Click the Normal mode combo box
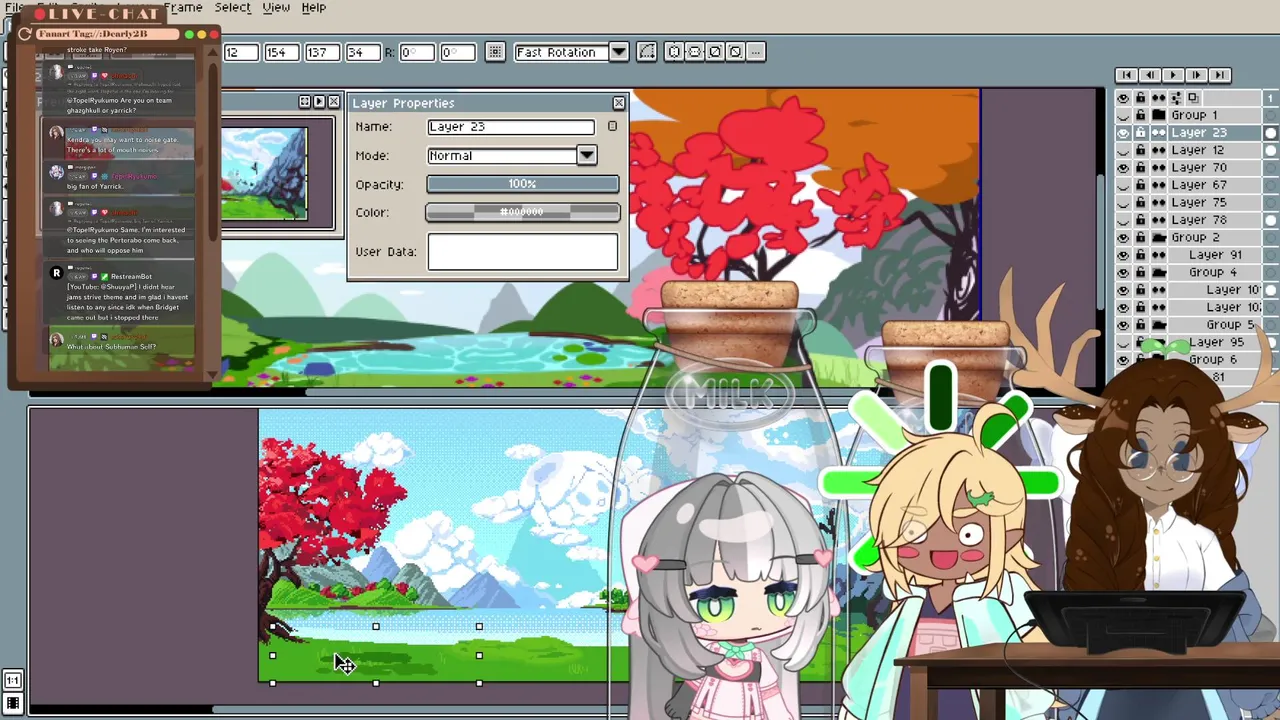Screen dimensions: 1280x720 [x=512, y=156]
